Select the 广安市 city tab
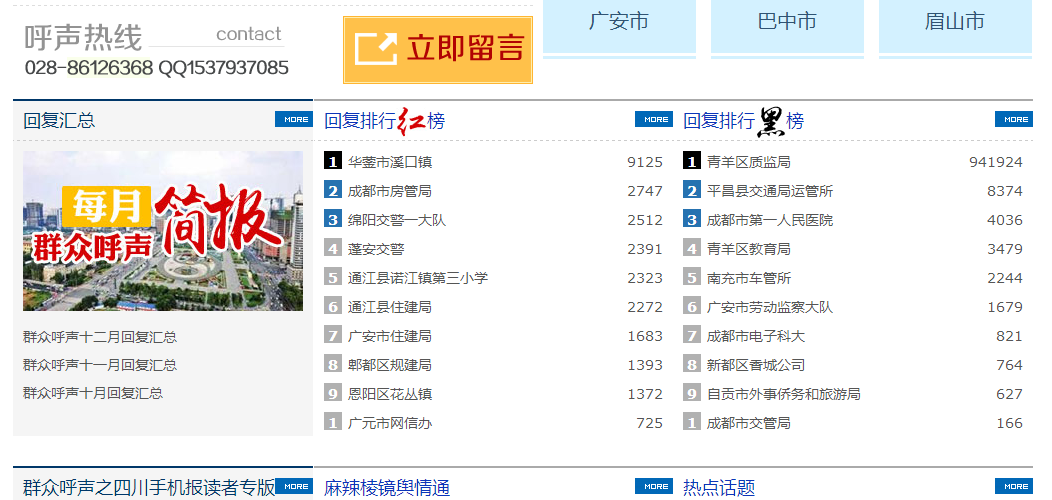 coord(619,22)
